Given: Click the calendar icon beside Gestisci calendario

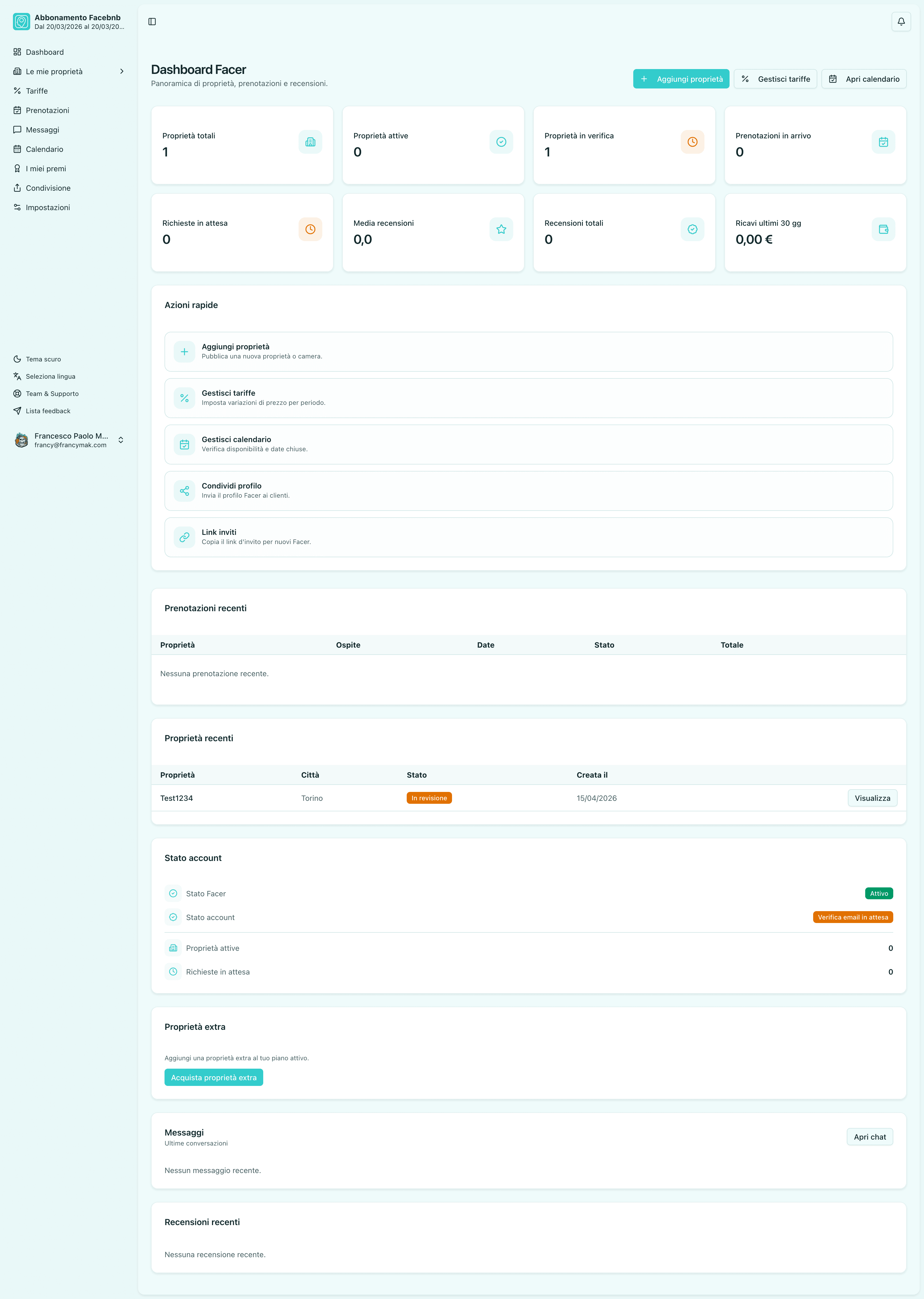Looking at the screenshot, I should point(184,445).
